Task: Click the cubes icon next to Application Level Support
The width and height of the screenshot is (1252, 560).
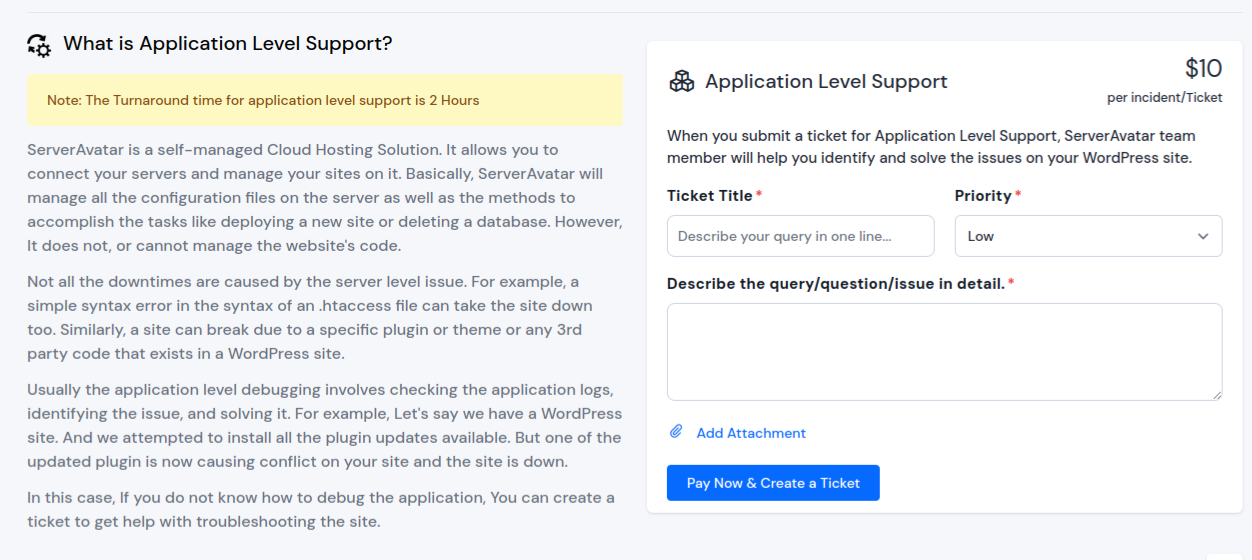Action: 681,82
